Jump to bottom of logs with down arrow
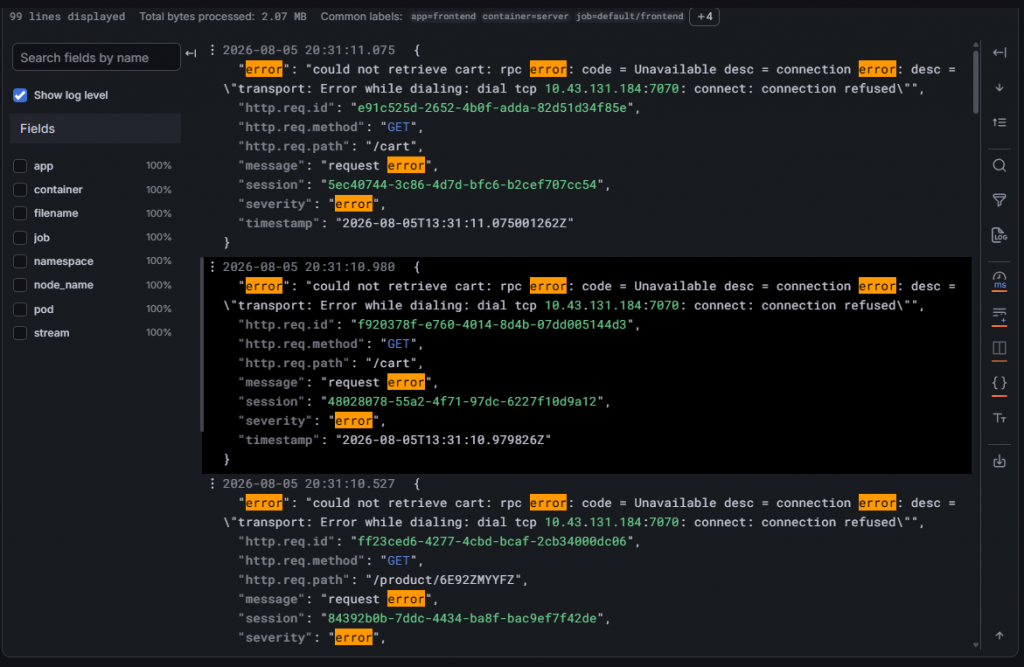 pyautogui.click(x=999, y=88)
